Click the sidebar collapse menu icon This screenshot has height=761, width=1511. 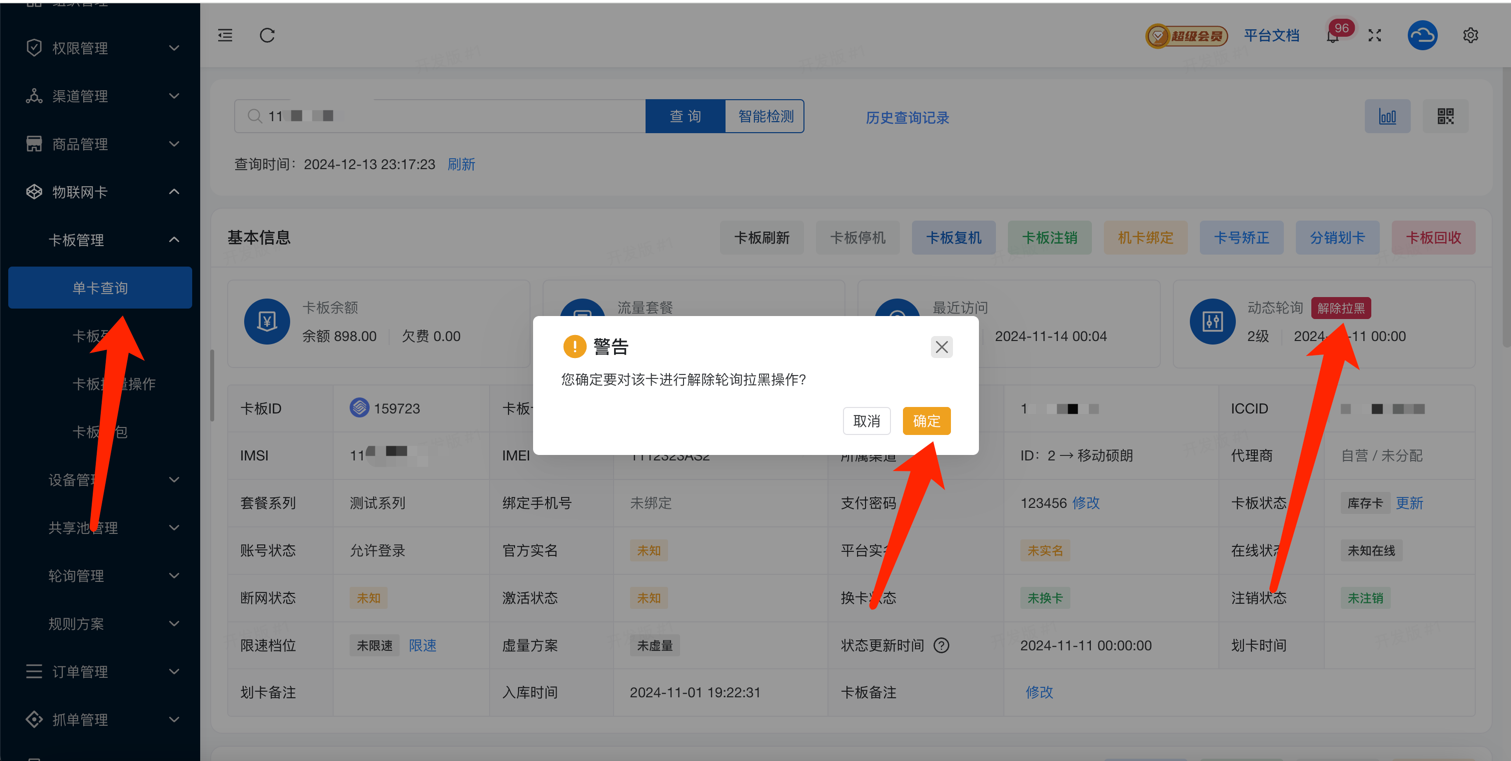coord(225,35)
